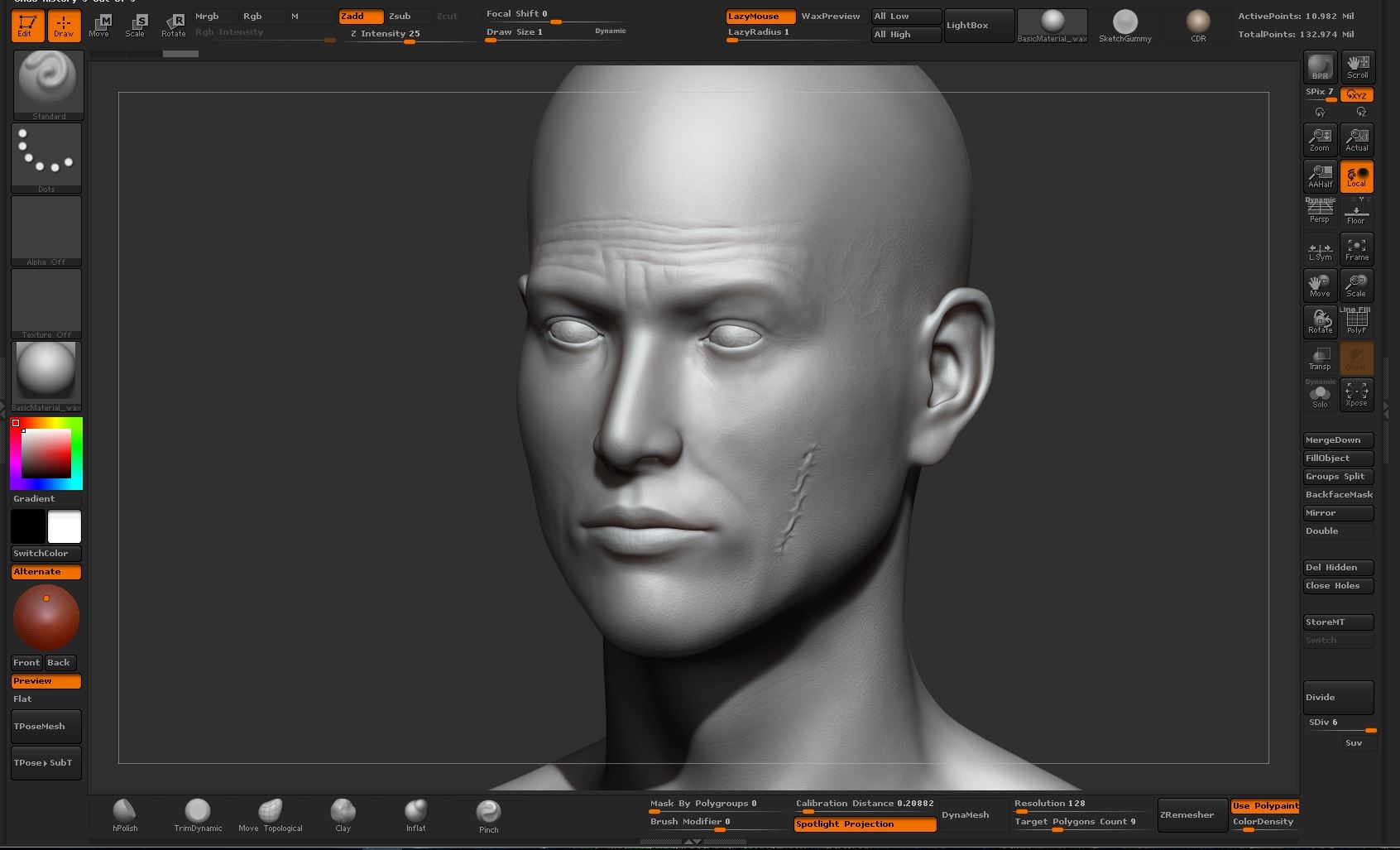Adjust the LazyRadius slider

795,34
